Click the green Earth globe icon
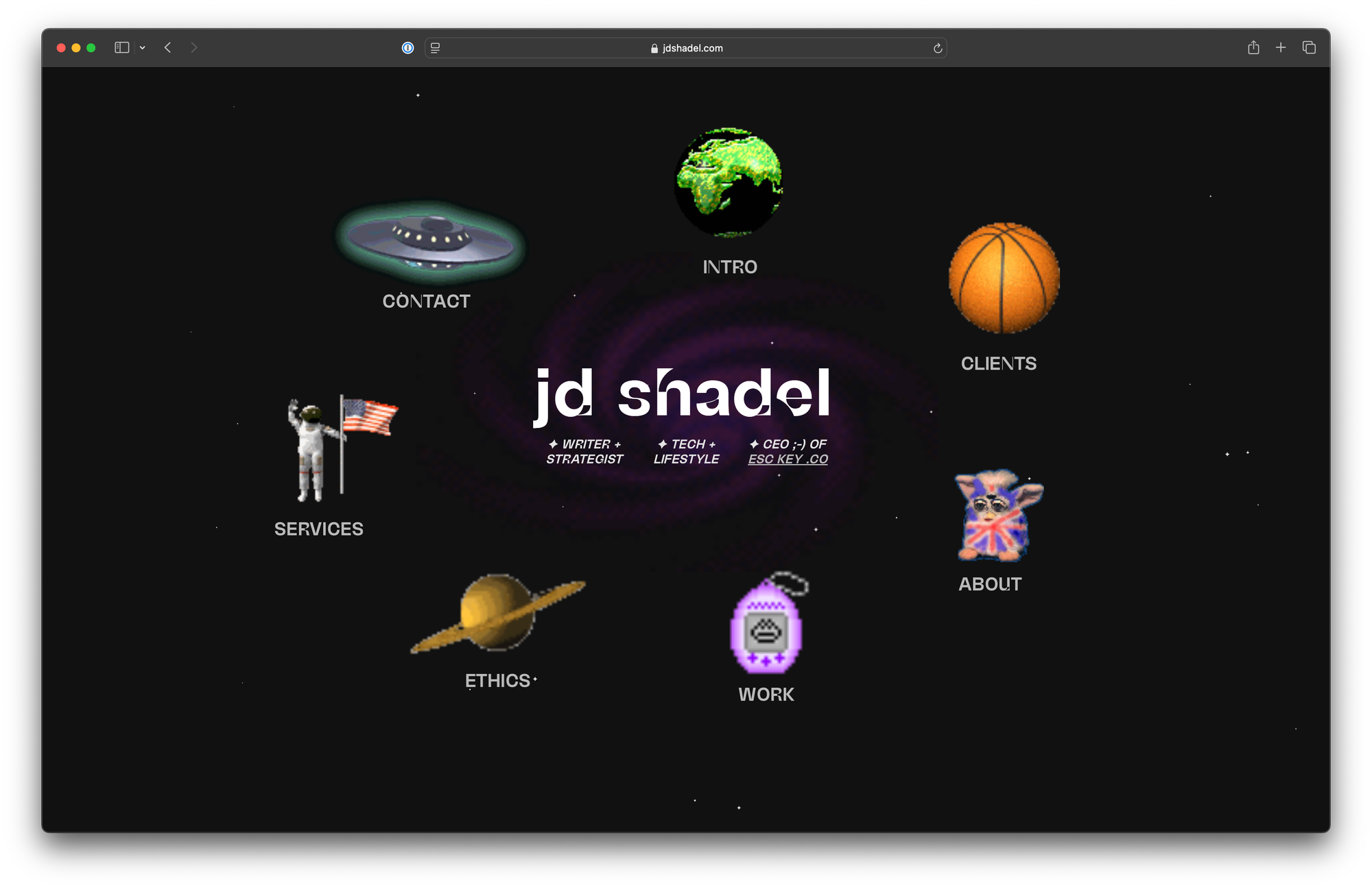 click(x=729, y=182)
